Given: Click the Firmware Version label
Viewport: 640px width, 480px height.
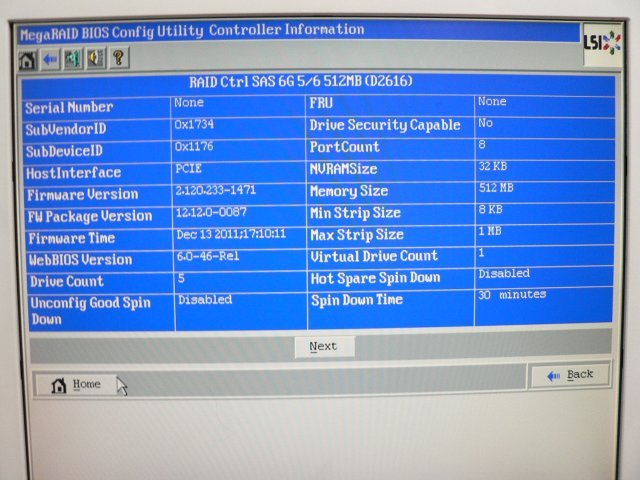Looking at the screenshot, I should (83, 194).
